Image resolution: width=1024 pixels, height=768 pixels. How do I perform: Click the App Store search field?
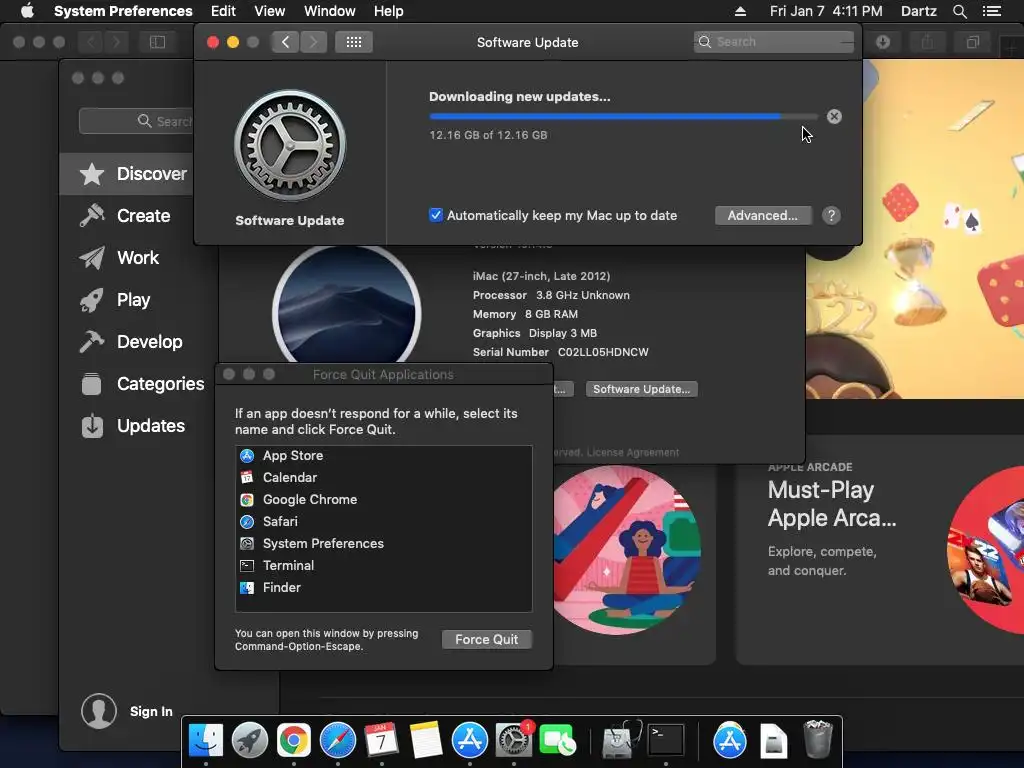click(136, 121)
